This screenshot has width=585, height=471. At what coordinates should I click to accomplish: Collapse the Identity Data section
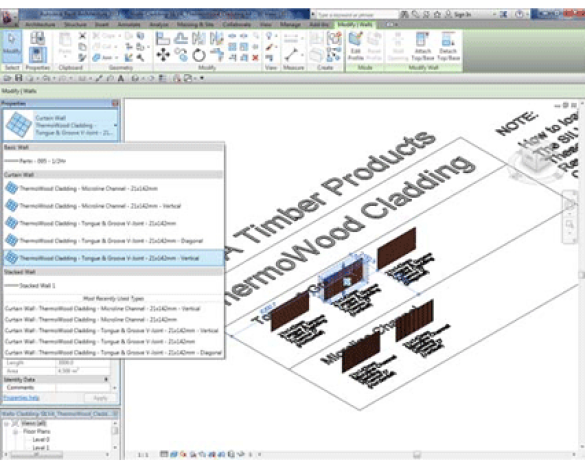tap(106, 379)
